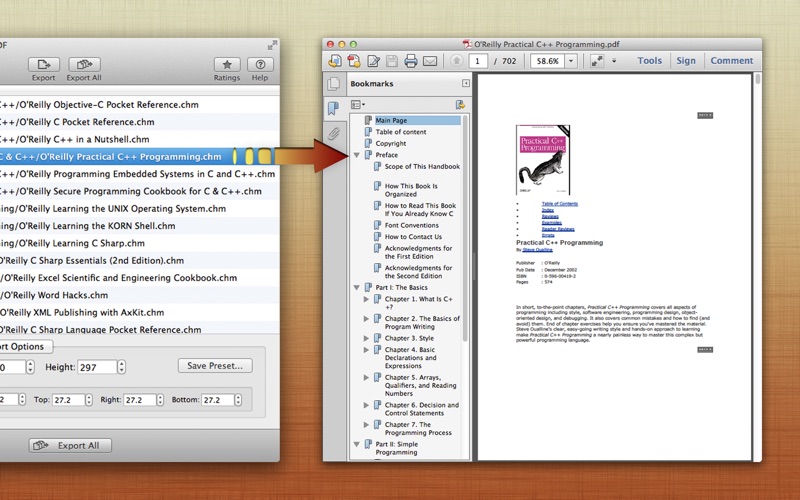The height and width of the screenshot is (500, 800).
Task: Select How to Contact Us bookmark
Action: click(x=413, y=237)
